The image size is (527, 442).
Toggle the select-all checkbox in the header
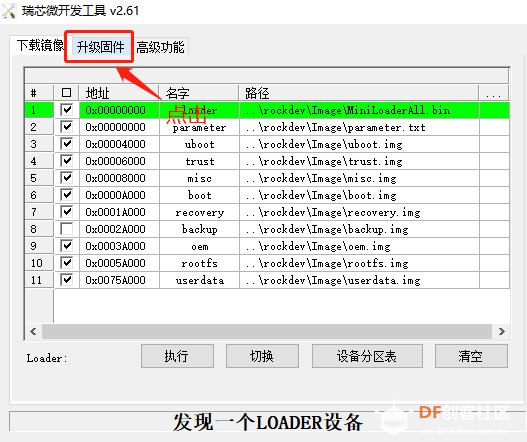click(x=67, y=93)
